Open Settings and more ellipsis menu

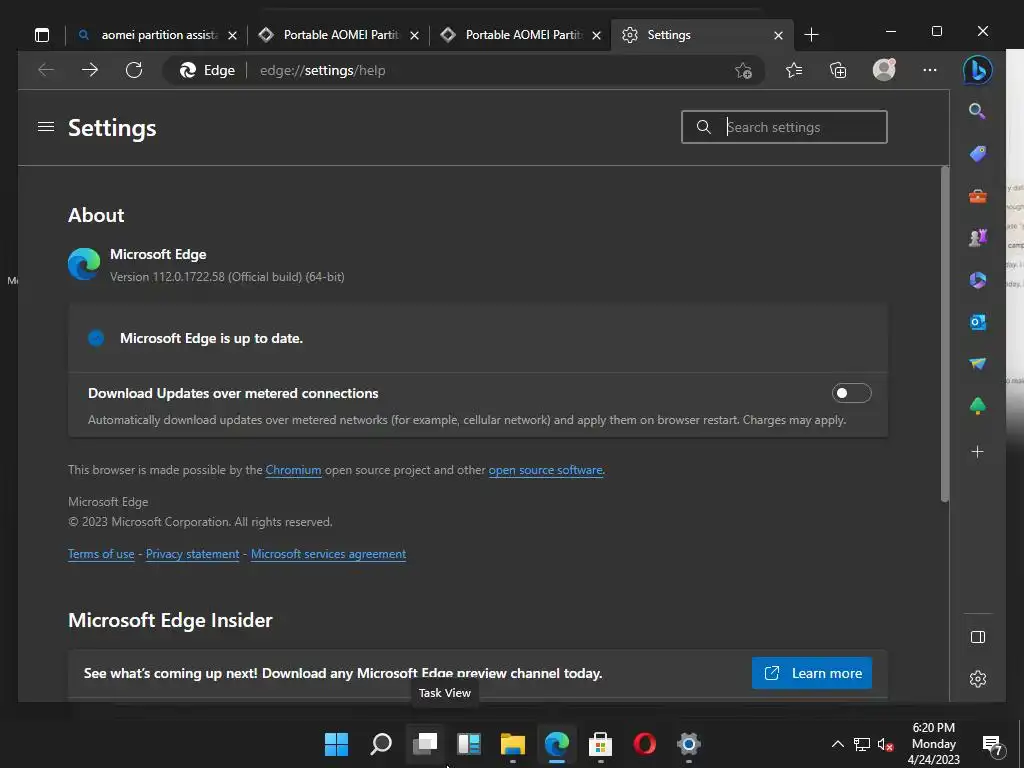(x=930, y=70)
